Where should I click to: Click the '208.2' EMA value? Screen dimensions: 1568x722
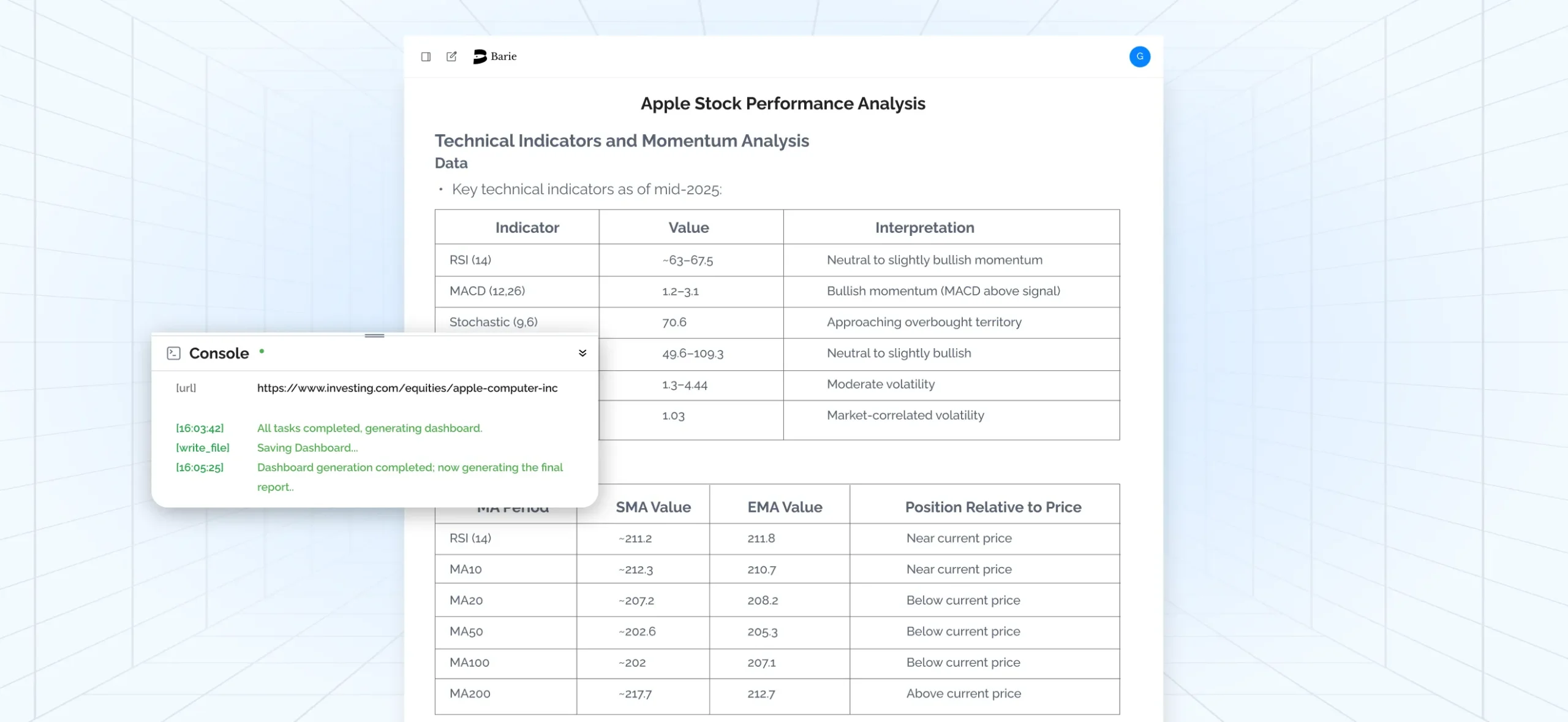[763, 601]
